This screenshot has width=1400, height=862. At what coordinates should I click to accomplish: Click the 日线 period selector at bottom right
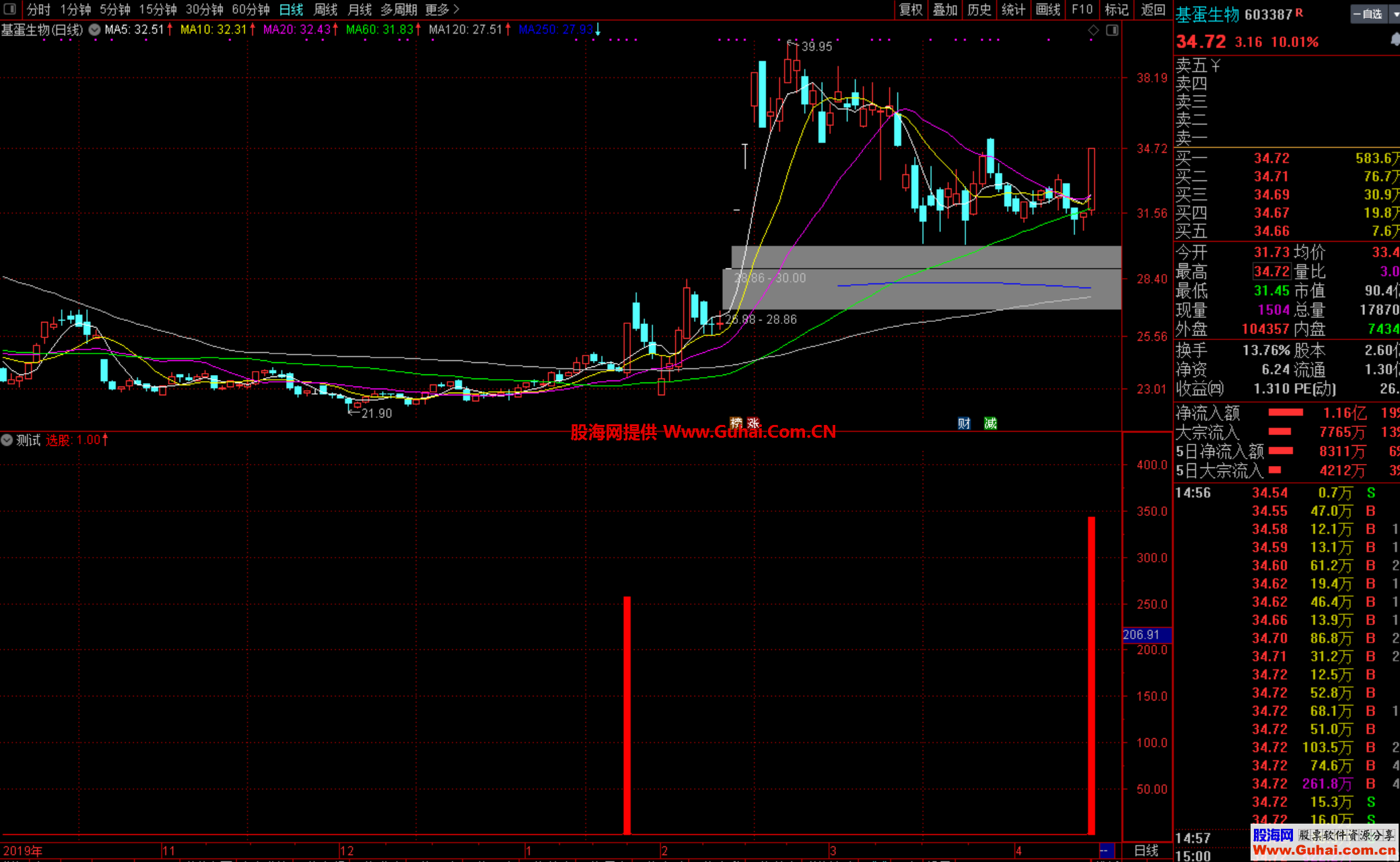coord(1146,851)
